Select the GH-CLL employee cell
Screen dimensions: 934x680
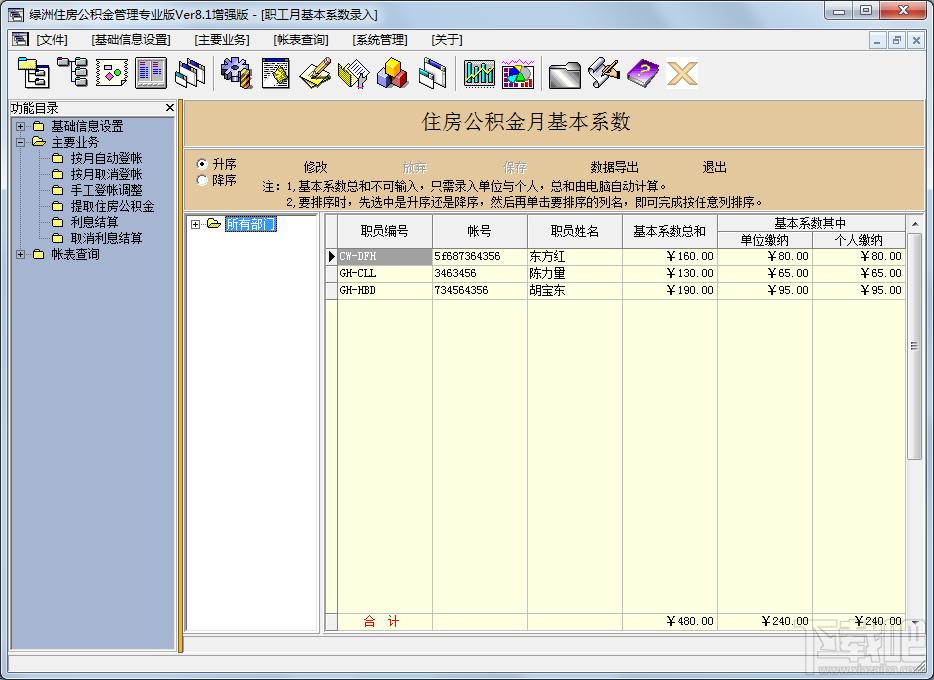(x=385, y=274)
